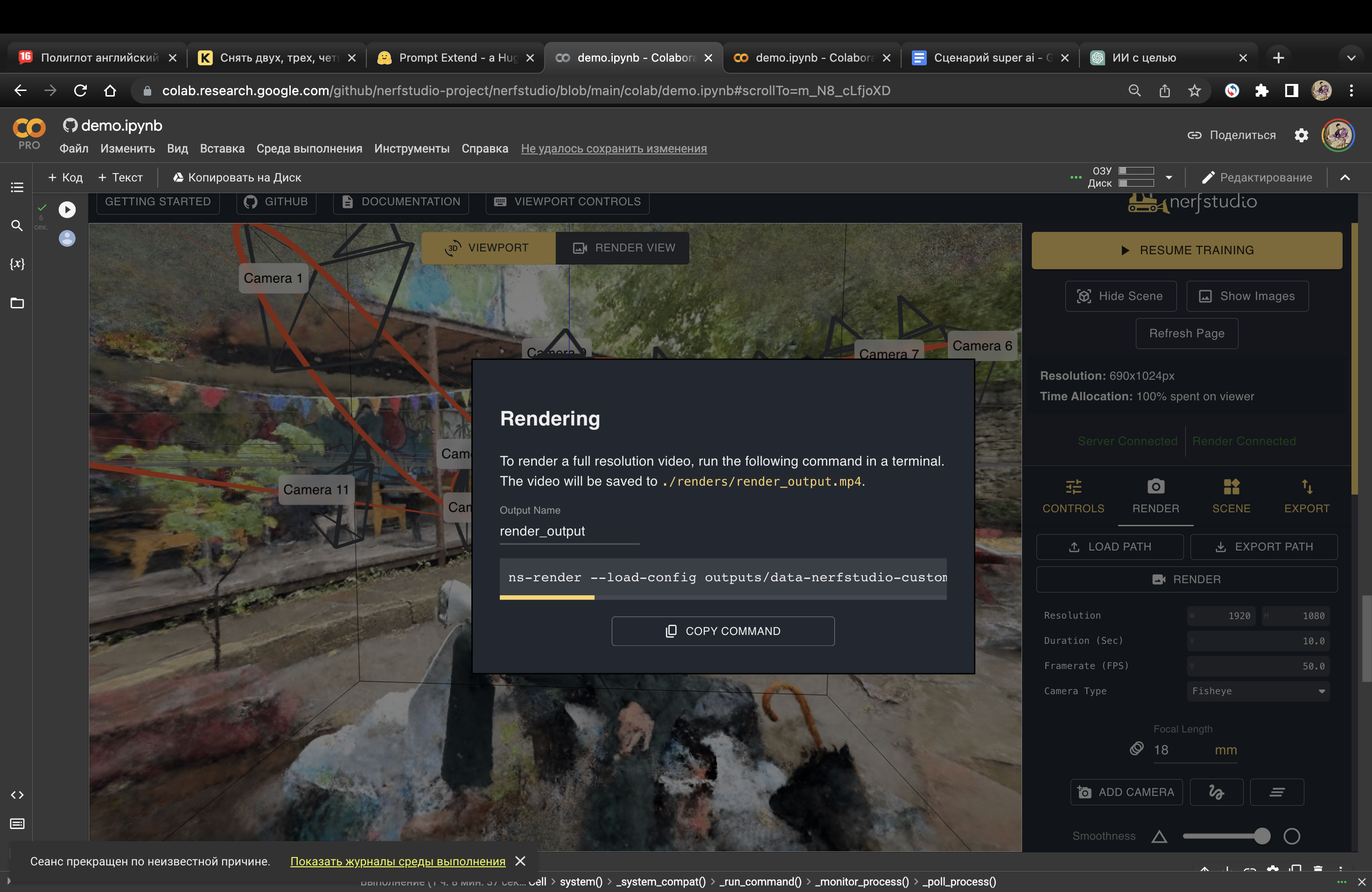Click the reset focal length icon
This screenshot has height=892, width=1372.
tap(1136, 748)
